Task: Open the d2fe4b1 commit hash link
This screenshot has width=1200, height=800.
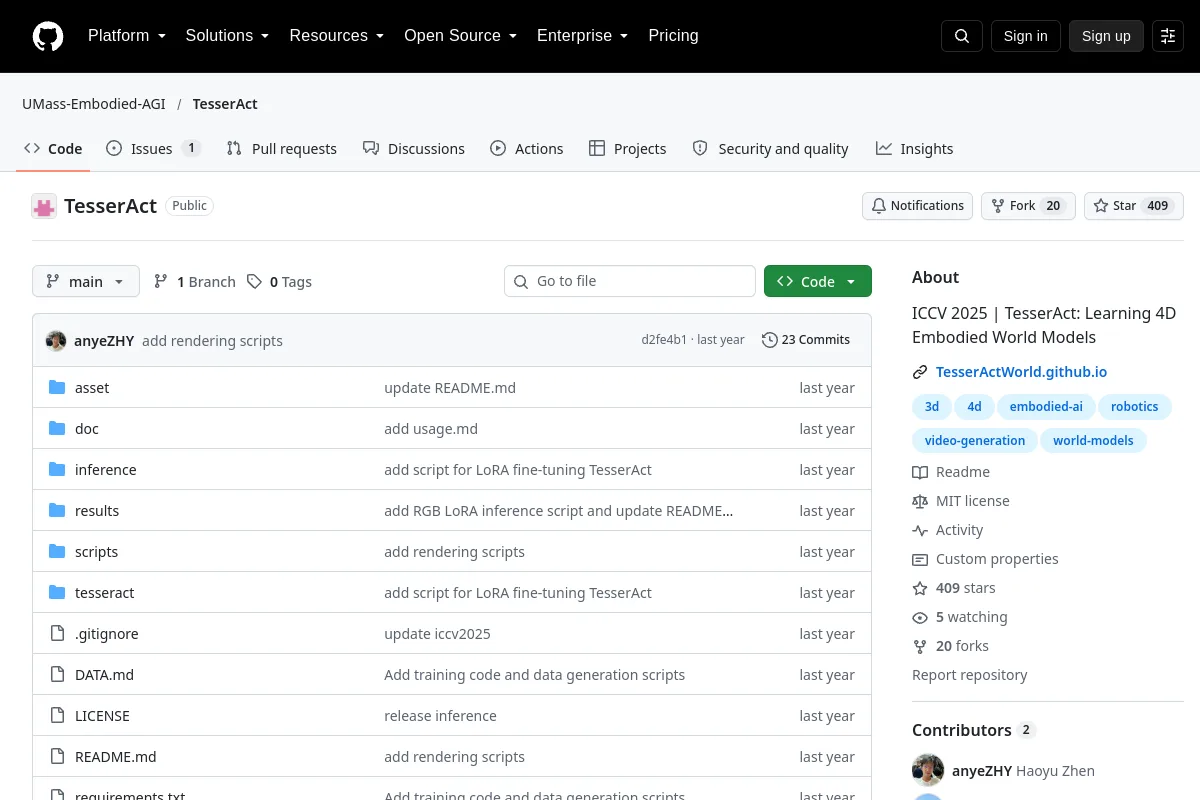Action: pyautogui.click(x=664, y=340)
